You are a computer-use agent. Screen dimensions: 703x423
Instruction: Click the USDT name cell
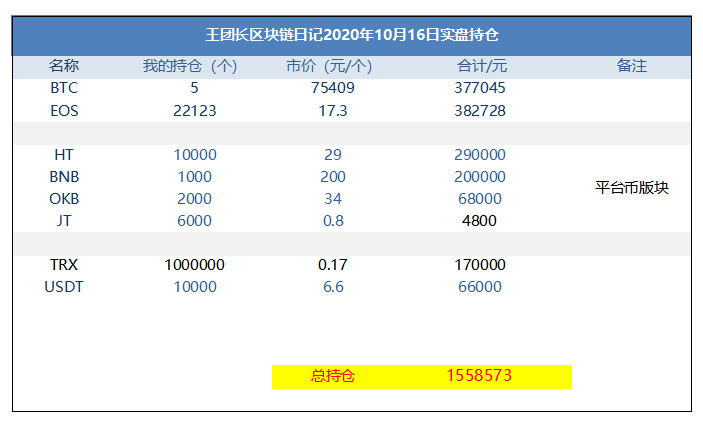click(64, 287)
